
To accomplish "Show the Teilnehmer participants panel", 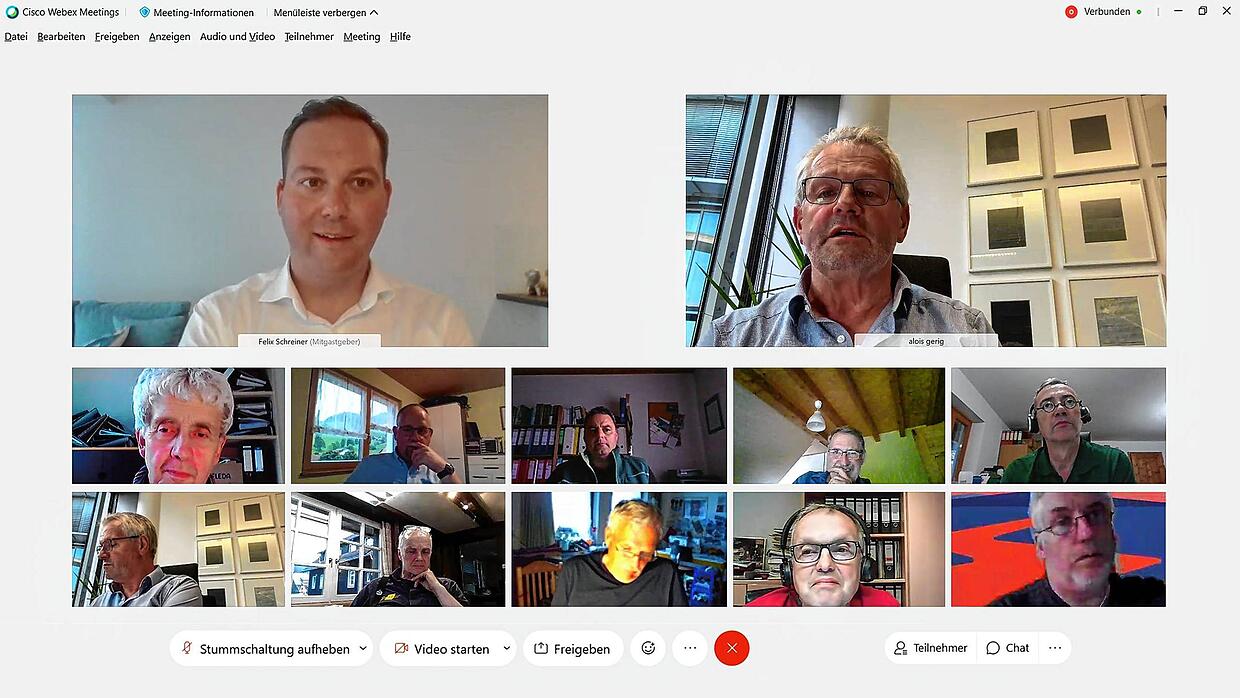I will tap(931, 648).
